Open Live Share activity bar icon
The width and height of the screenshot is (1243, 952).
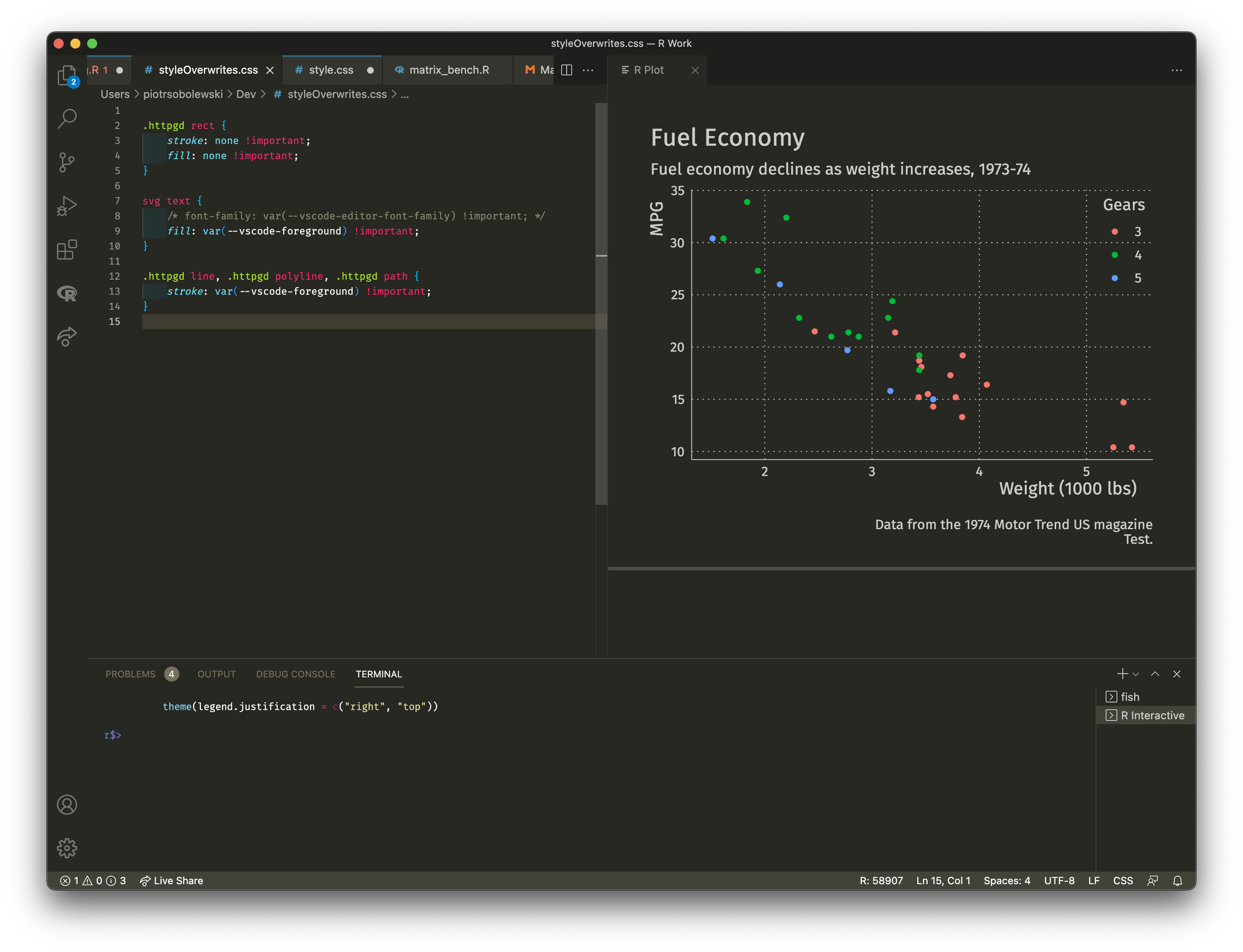point(67,337)
